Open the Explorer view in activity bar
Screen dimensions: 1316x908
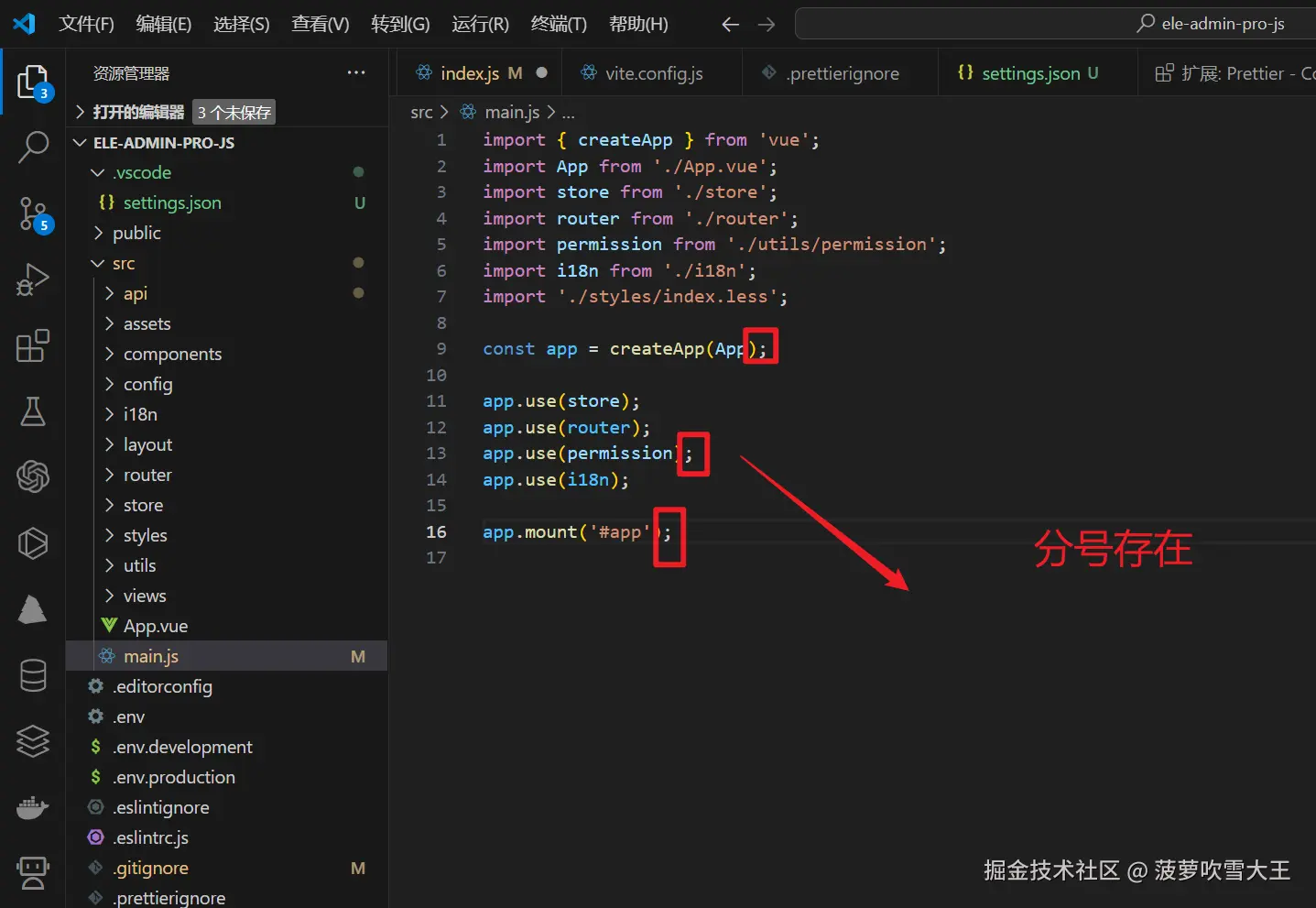click(33, 82)
